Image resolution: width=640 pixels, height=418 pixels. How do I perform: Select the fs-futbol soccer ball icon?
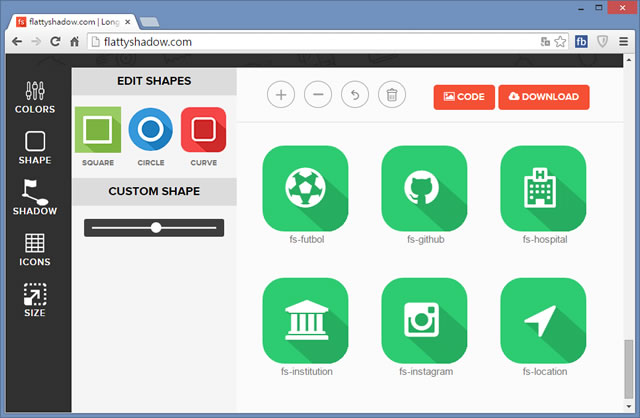pyautogui.click(x=305, y=189)
